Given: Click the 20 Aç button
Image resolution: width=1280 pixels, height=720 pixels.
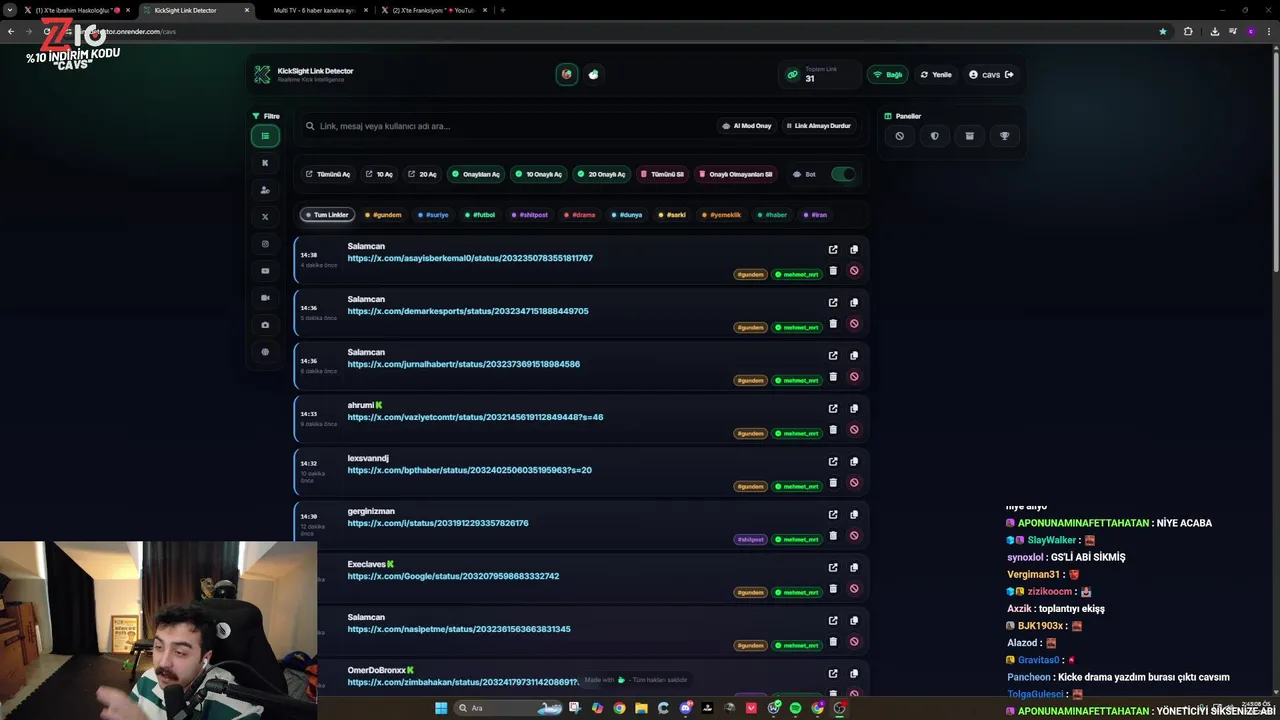Looking at the screenshot, I should coord(422,174).
